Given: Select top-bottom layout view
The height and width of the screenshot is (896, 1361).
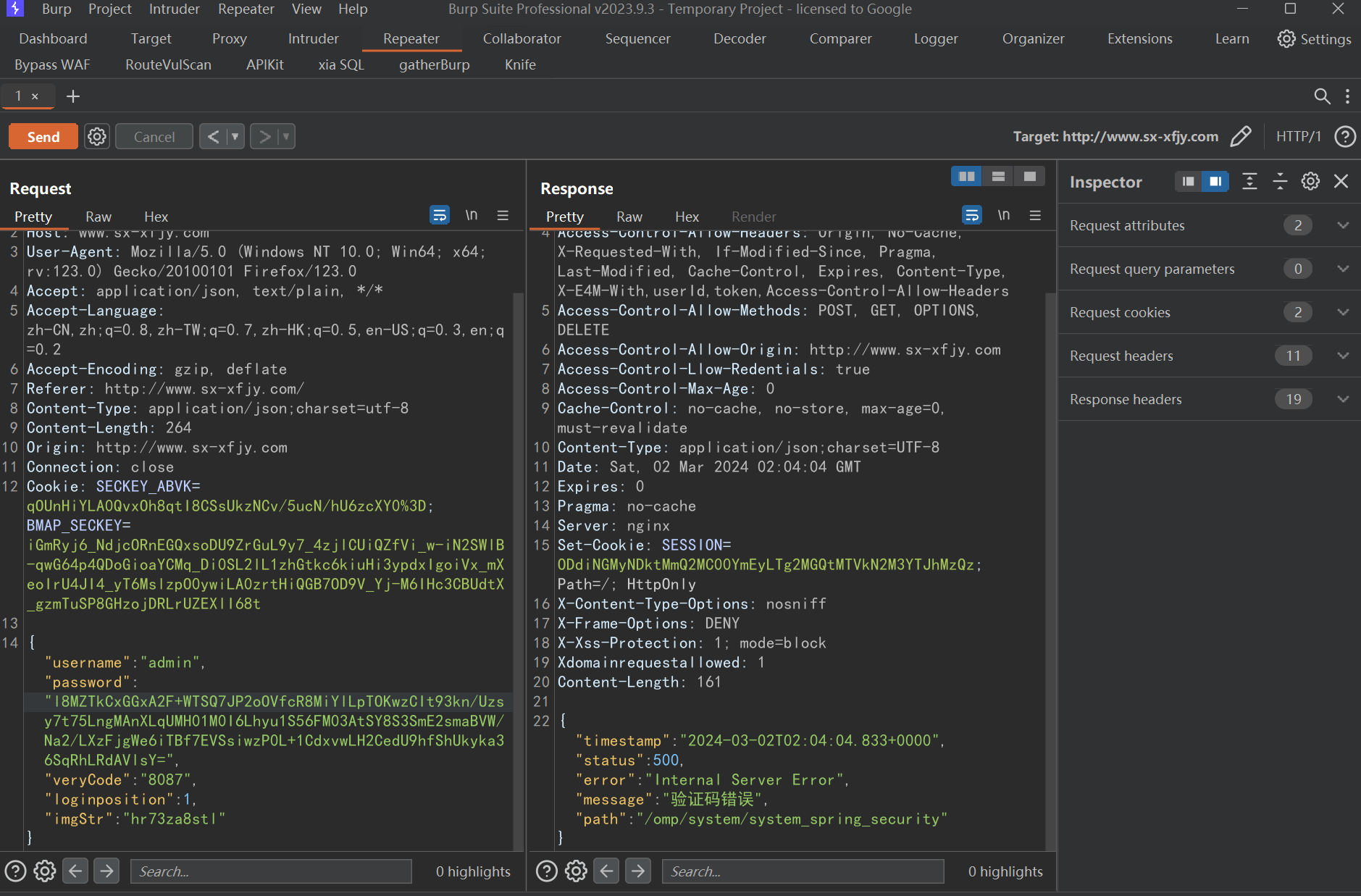Looking at the screenshot, I should tap(998, 176).
